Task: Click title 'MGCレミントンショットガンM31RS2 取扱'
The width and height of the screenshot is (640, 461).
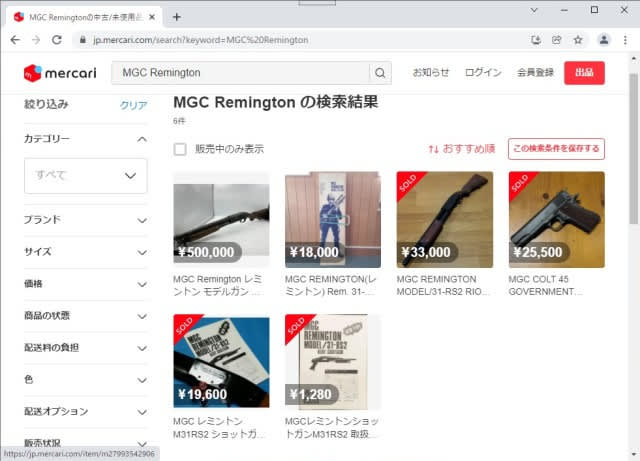Action: (x=331, y=428)
